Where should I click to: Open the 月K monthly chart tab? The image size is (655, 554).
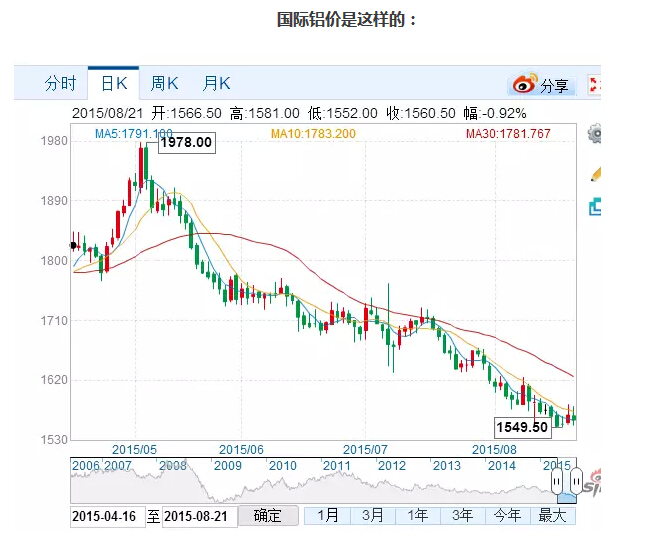pos(216,83)
